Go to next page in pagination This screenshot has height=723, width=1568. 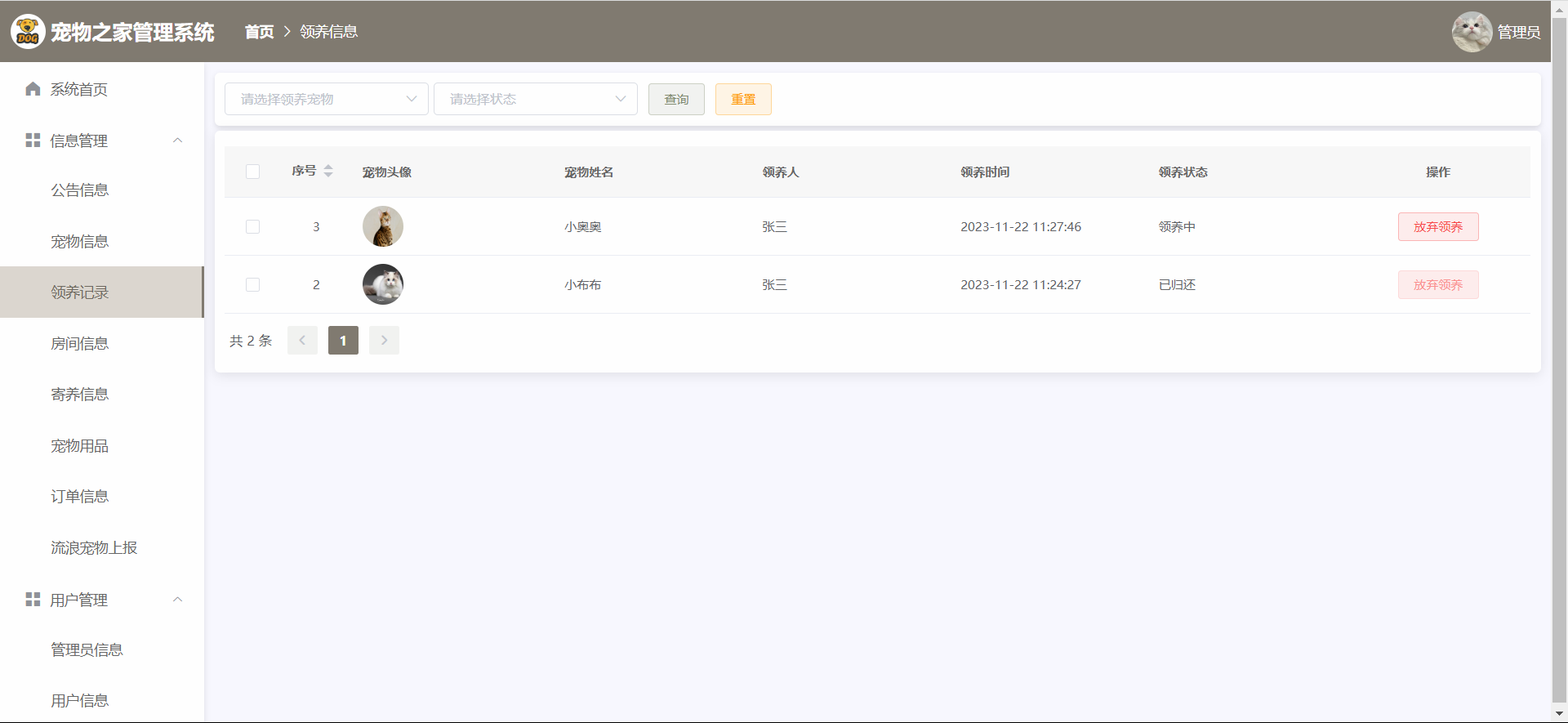pos(384,340)
